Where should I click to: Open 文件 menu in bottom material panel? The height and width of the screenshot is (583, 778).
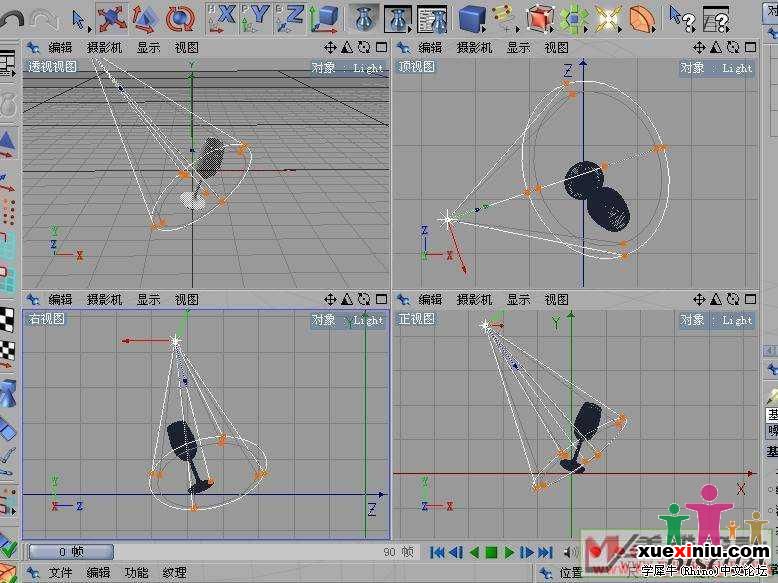pyautogui.click(x=60, y=573)
